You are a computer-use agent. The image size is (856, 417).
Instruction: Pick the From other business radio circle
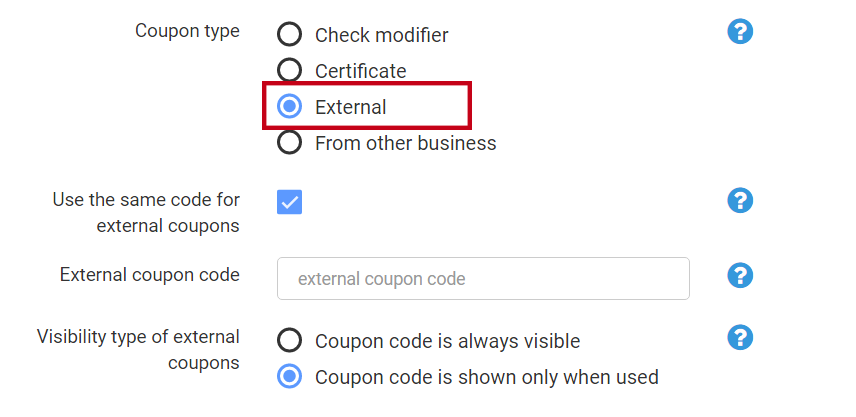[290, 143]
